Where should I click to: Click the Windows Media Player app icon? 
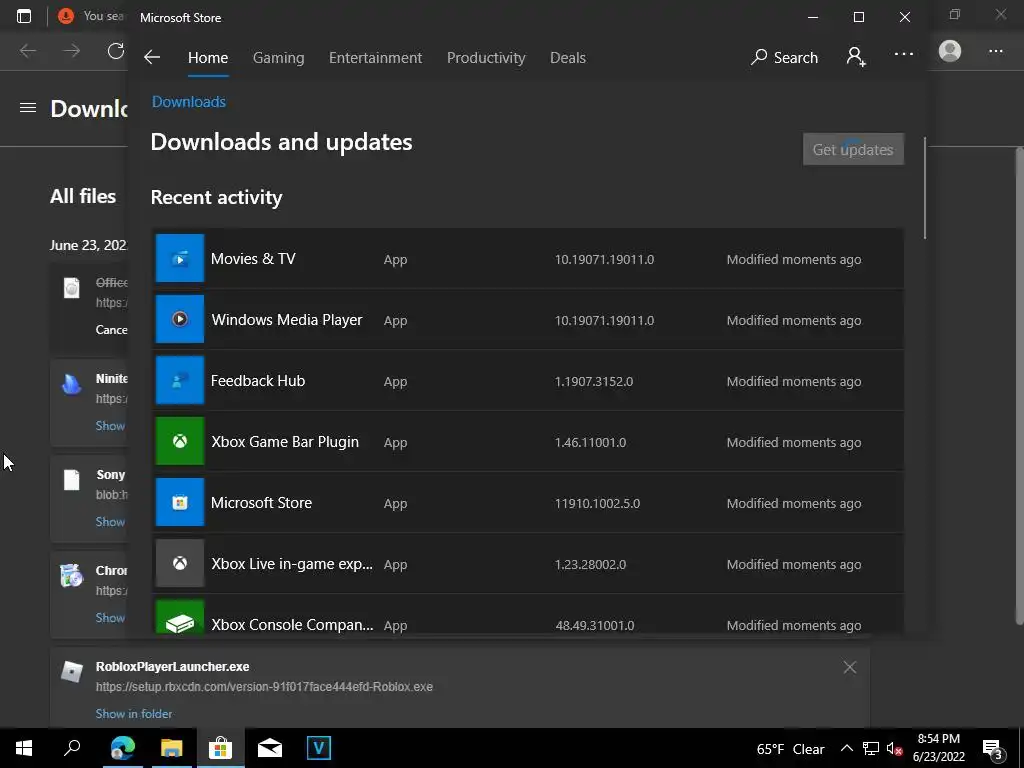pos(180,319)
